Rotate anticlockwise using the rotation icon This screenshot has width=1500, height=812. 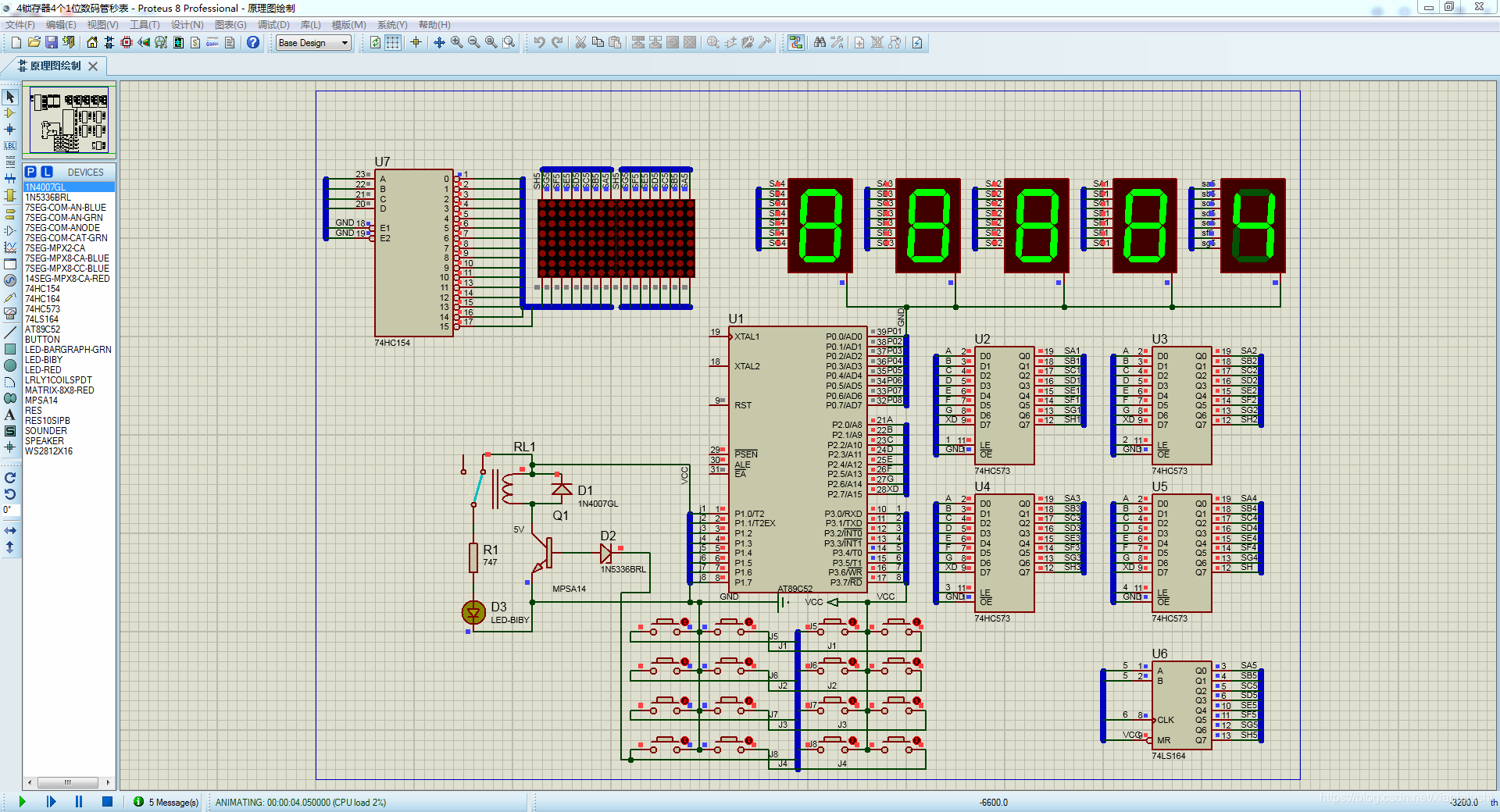(x=10, y=494)
